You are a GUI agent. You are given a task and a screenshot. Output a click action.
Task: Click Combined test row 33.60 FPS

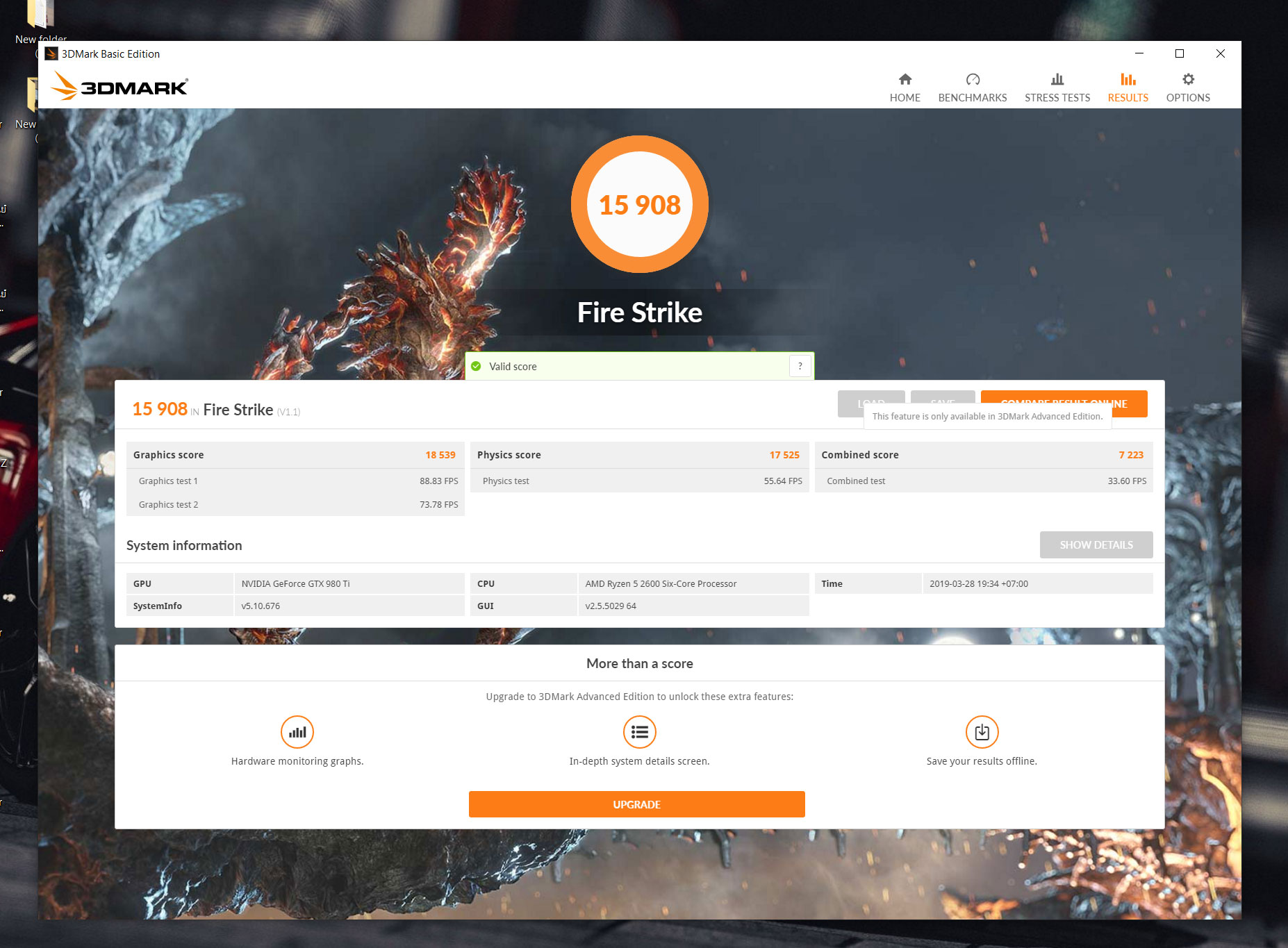pos(983,481)
